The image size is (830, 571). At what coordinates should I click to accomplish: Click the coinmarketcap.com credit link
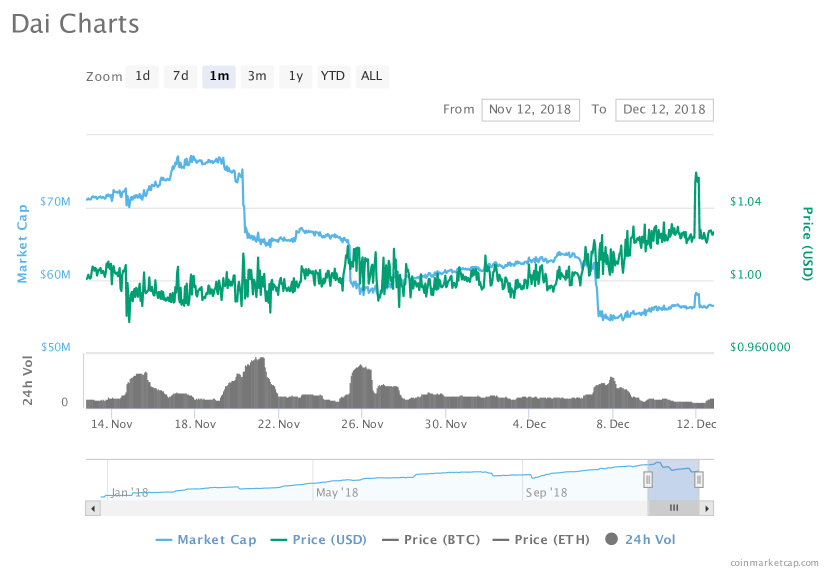(774, 563)
